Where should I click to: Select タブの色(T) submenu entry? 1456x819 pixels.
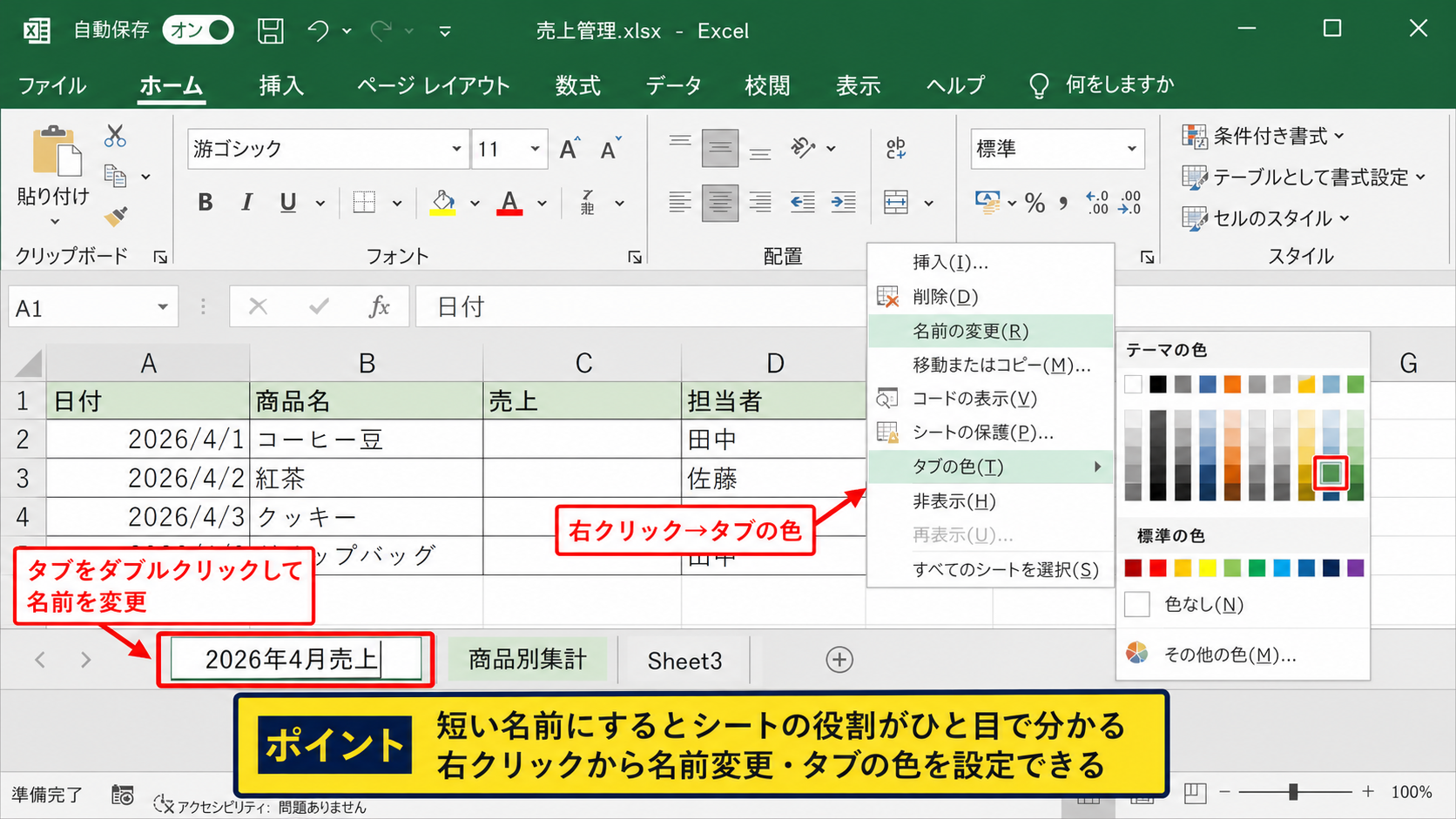point(991,467)
